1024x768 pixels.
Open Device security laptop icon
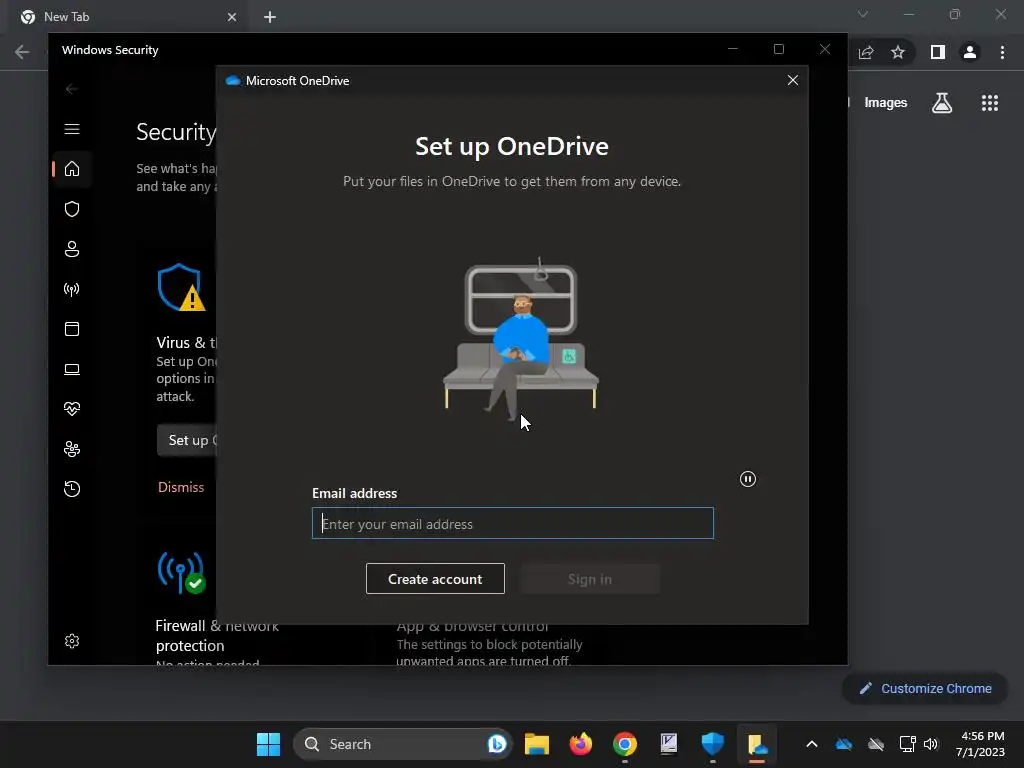(72, 369)
